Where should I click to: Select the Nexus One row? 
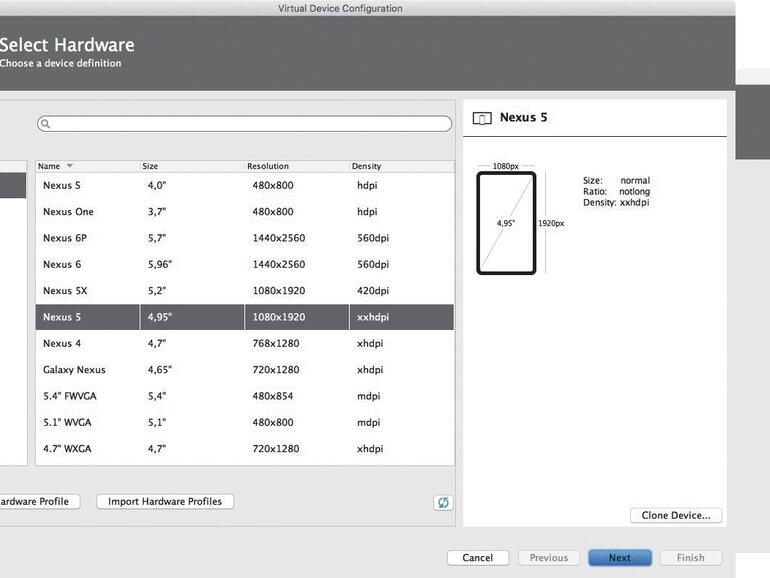(x=245, y=212)
